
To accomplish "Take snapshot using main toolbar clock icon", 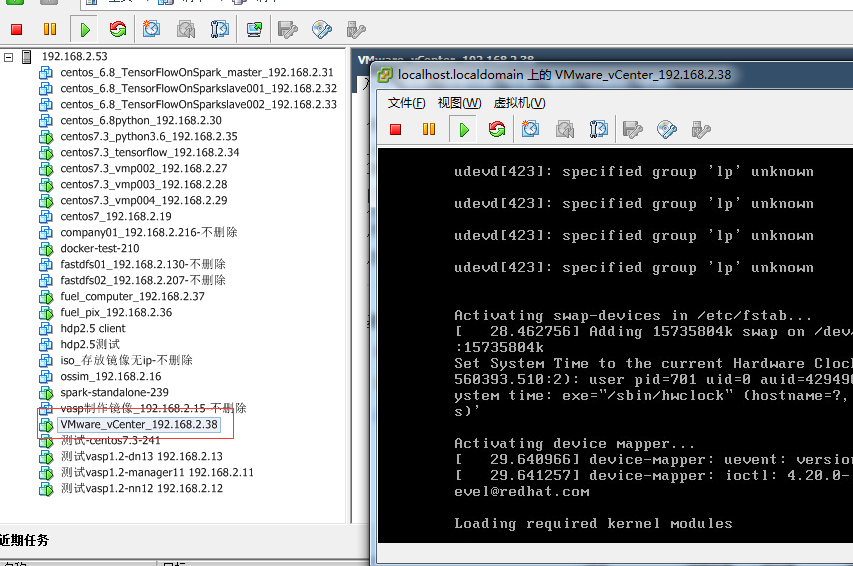I will point(151,29).
